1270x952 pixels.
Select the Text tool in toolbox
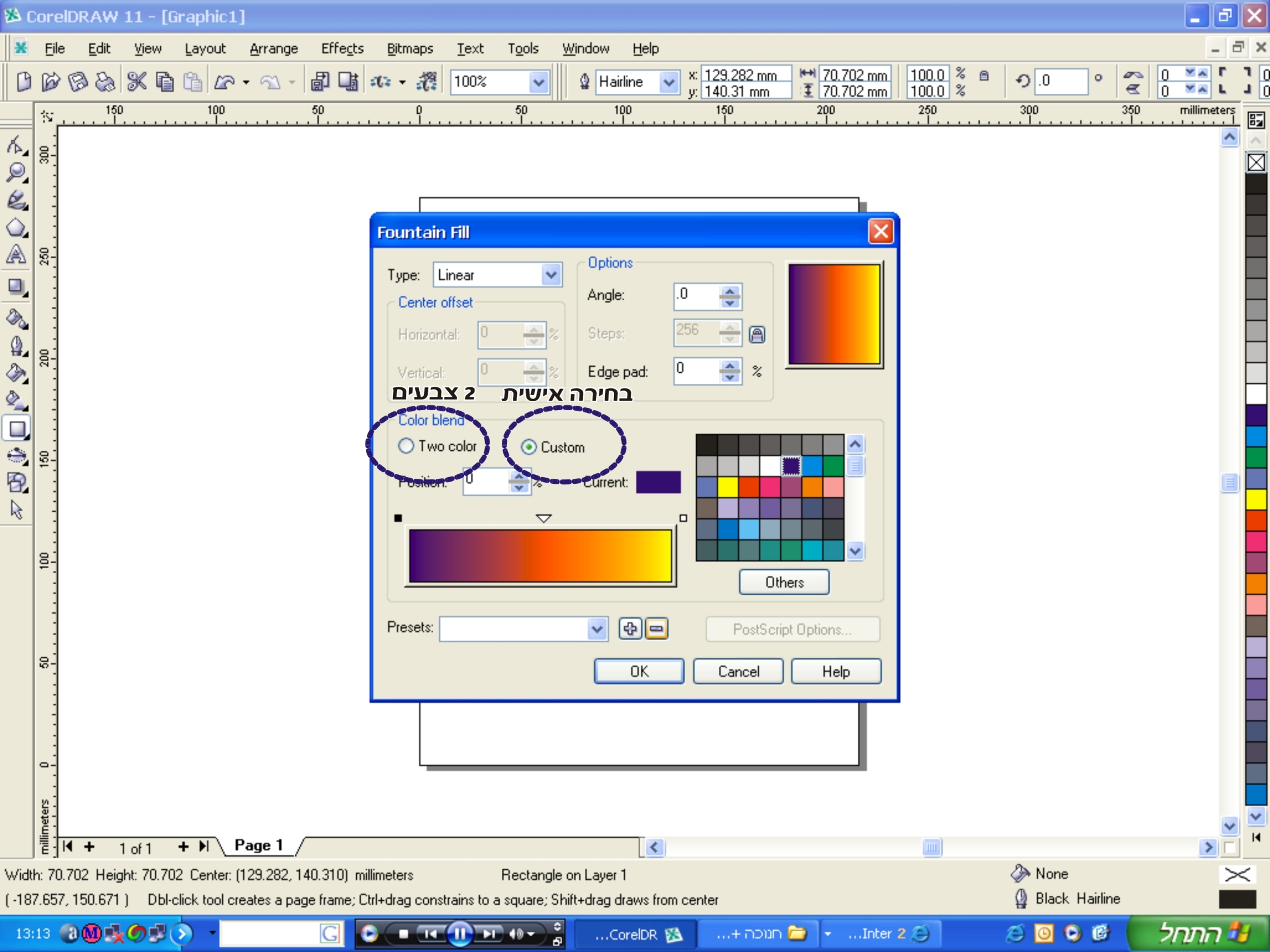point(16,255)
